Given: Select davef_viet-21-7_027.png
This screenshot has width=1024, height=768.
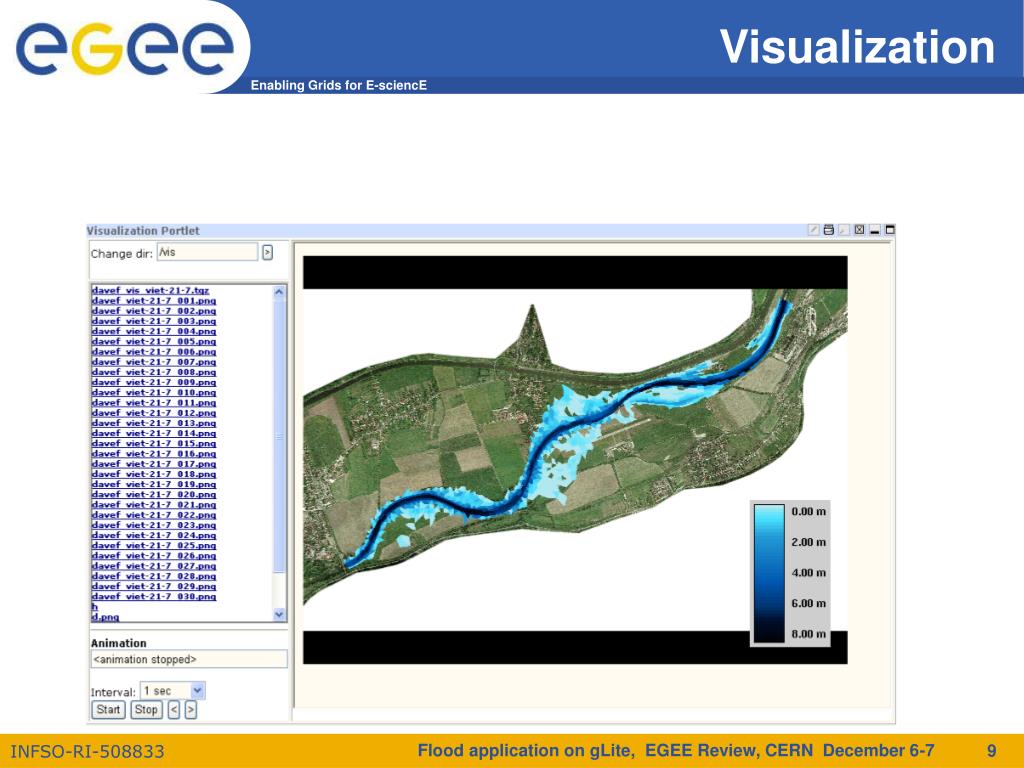Looking at the screenshot, I should pos(153,566).
